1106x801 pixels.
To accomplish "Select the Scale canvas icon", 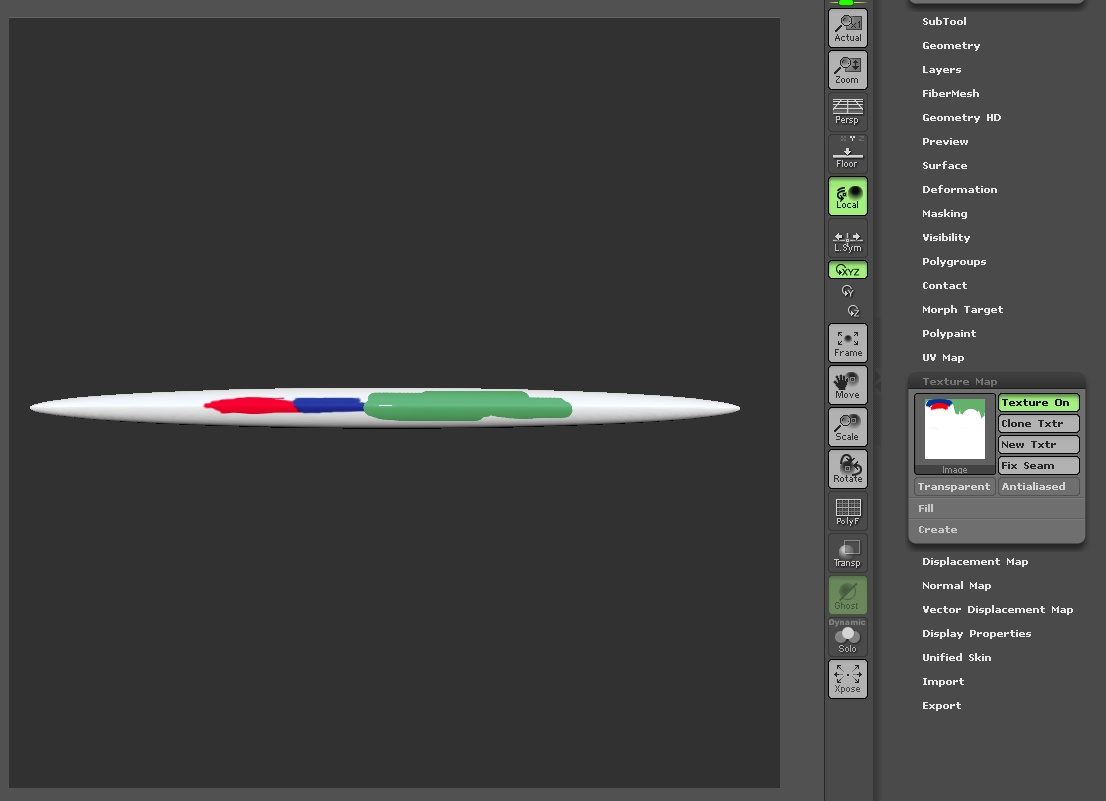I will coord(847,427).
